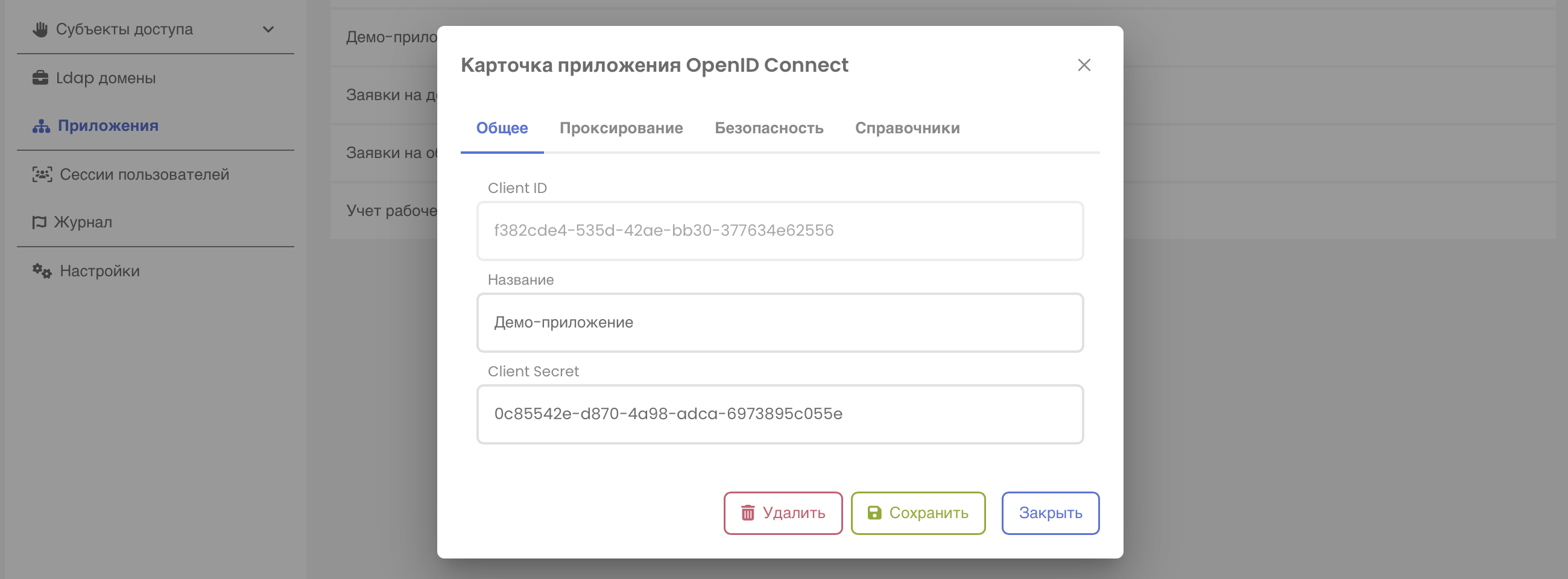Image resolution: width=1568 pixels, height=579 pixels.
Task: Click the Название label
Action: (x=520, y=280)
